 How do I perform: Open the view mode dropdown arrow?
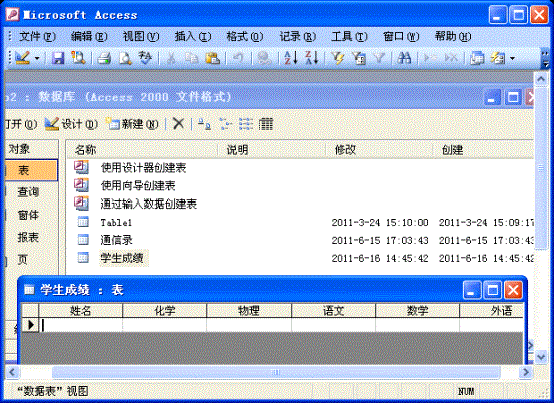37,58
